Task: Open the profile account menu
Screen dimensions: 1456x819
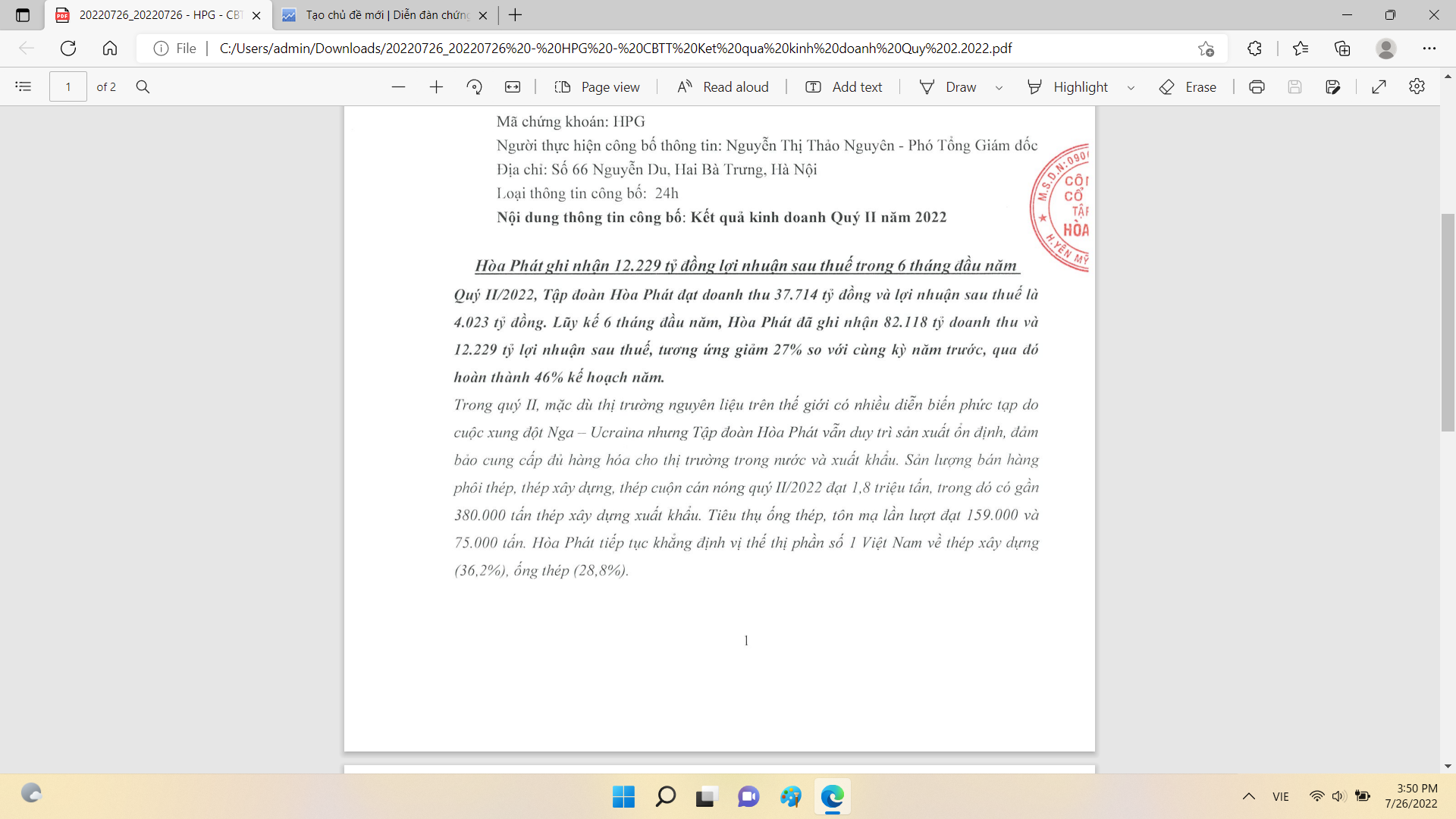Action: pyautogui.click(x=1386, y=49)
